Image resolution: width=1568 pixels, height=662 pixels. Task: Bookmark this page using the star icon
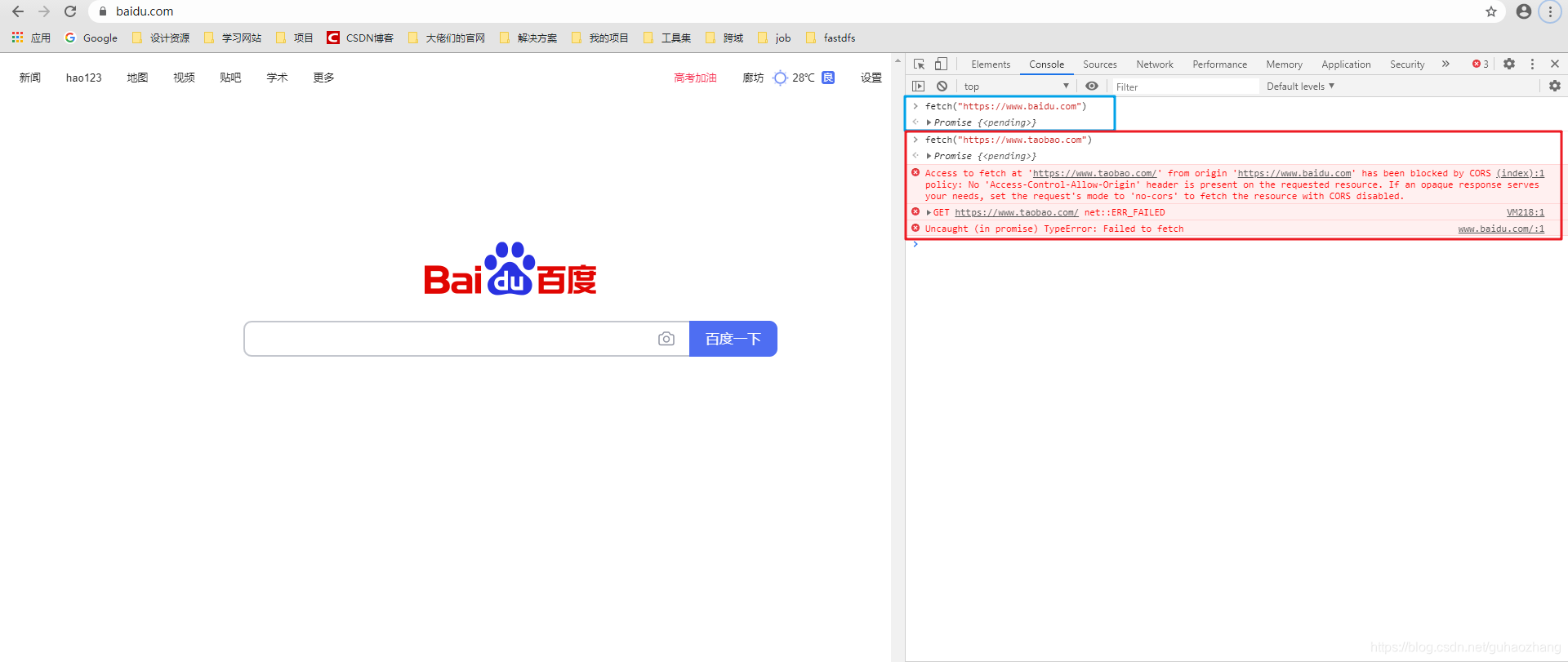pos(1491,11)
